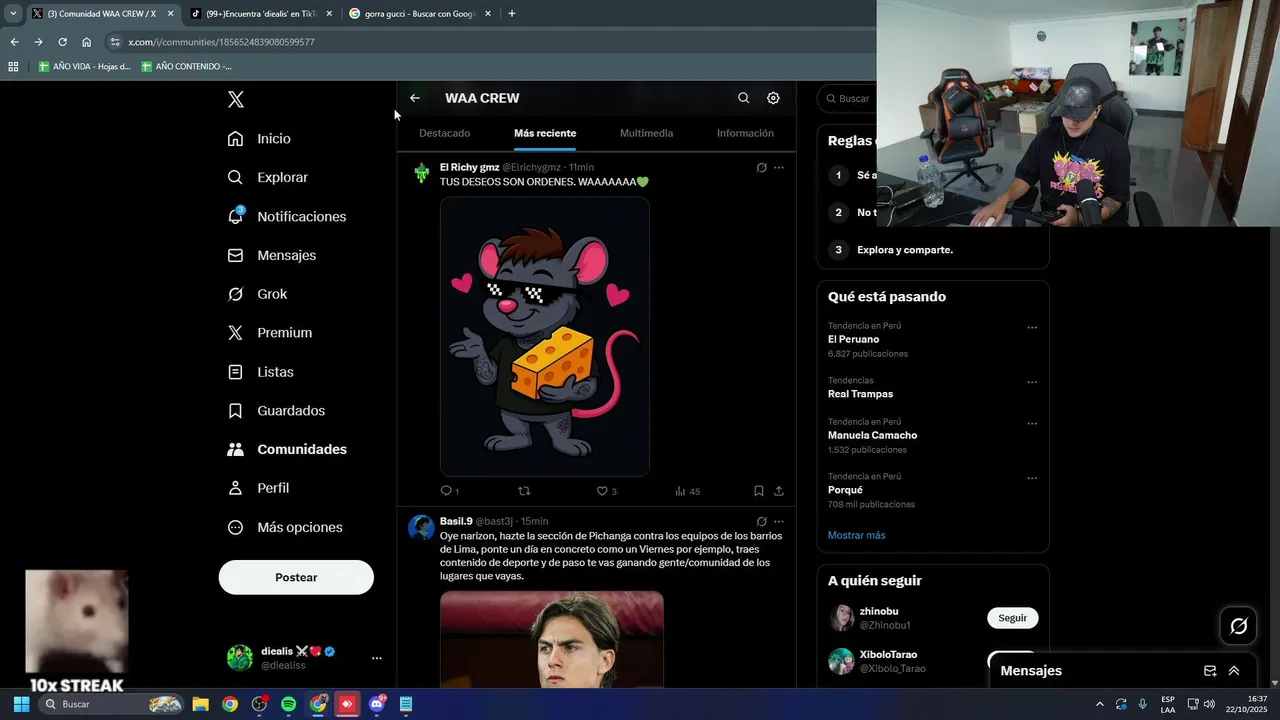
Task: Search within the WAA CREW community
Action: coord(743,98)
